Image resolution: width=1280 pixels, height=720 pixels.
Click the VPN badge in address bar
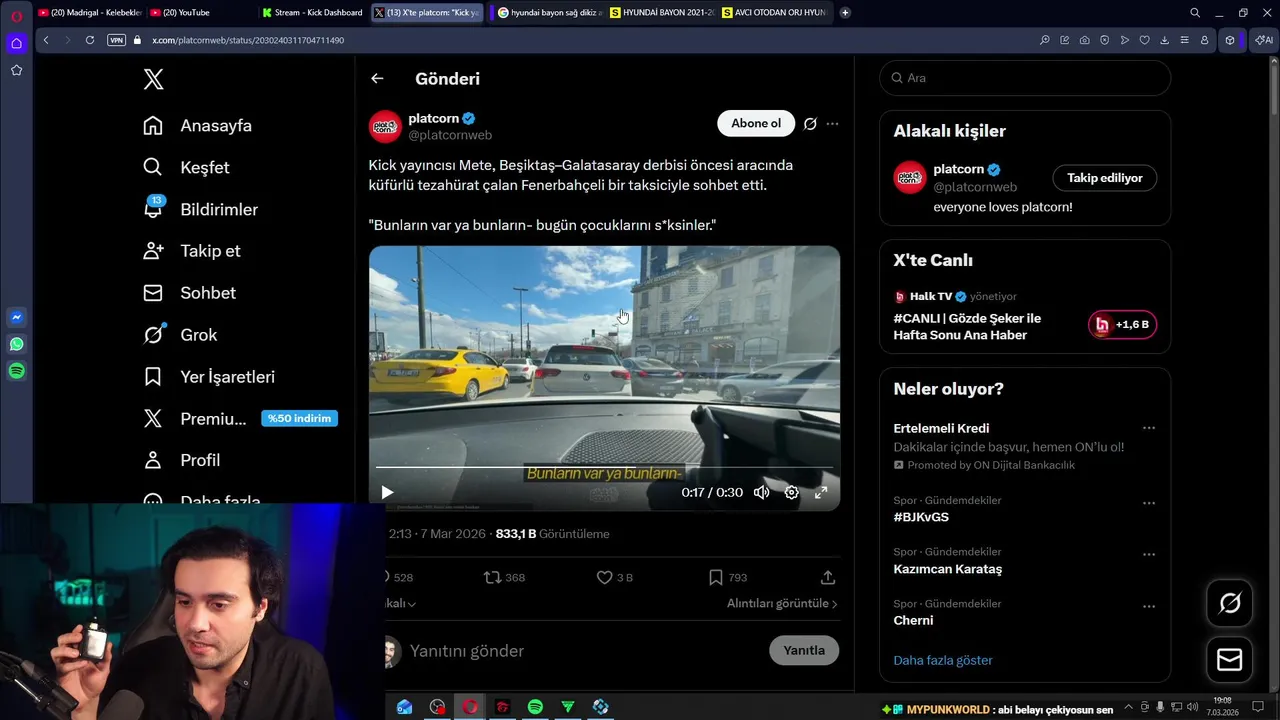pyautogui.click(x=115, y=40)
